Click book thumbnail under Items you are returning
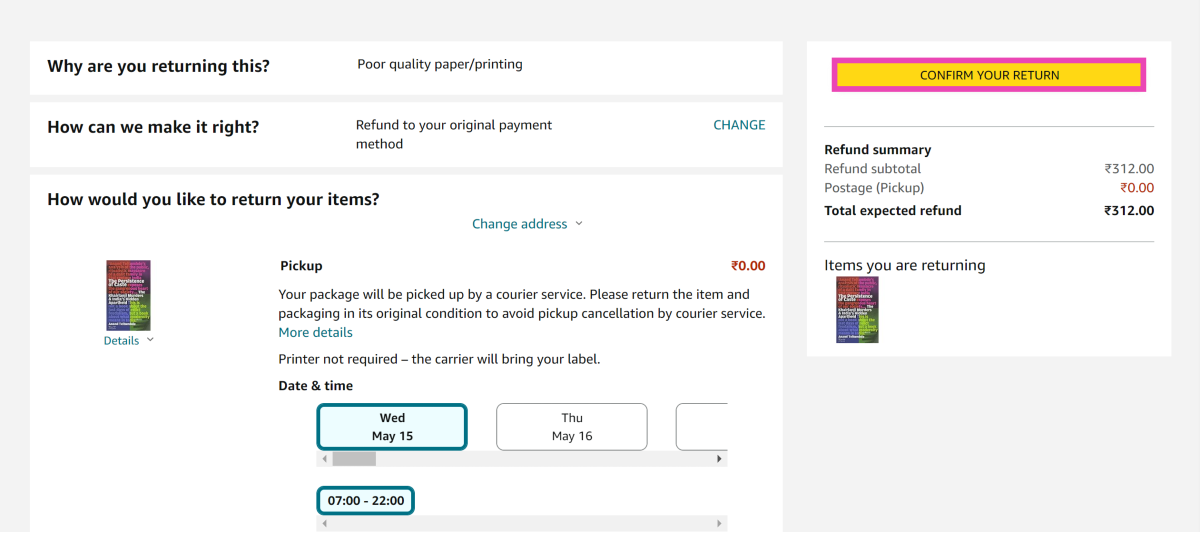Image resolution: width=1200 pixels, height=537 pixels. point(857,310)
